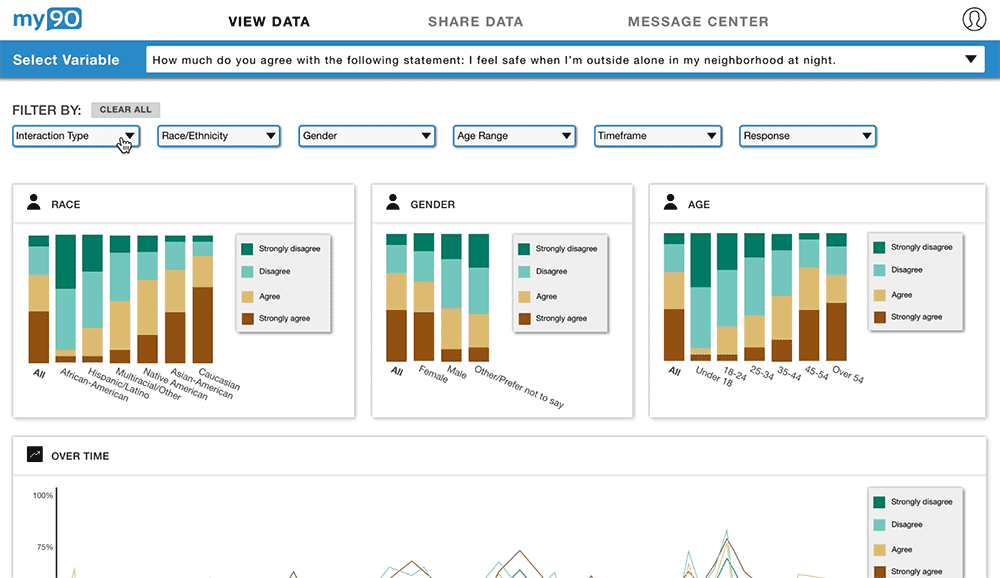The image size is (1000, 578).
Task: Click the African-American bar in Race chart
Action: pos(66,299)
